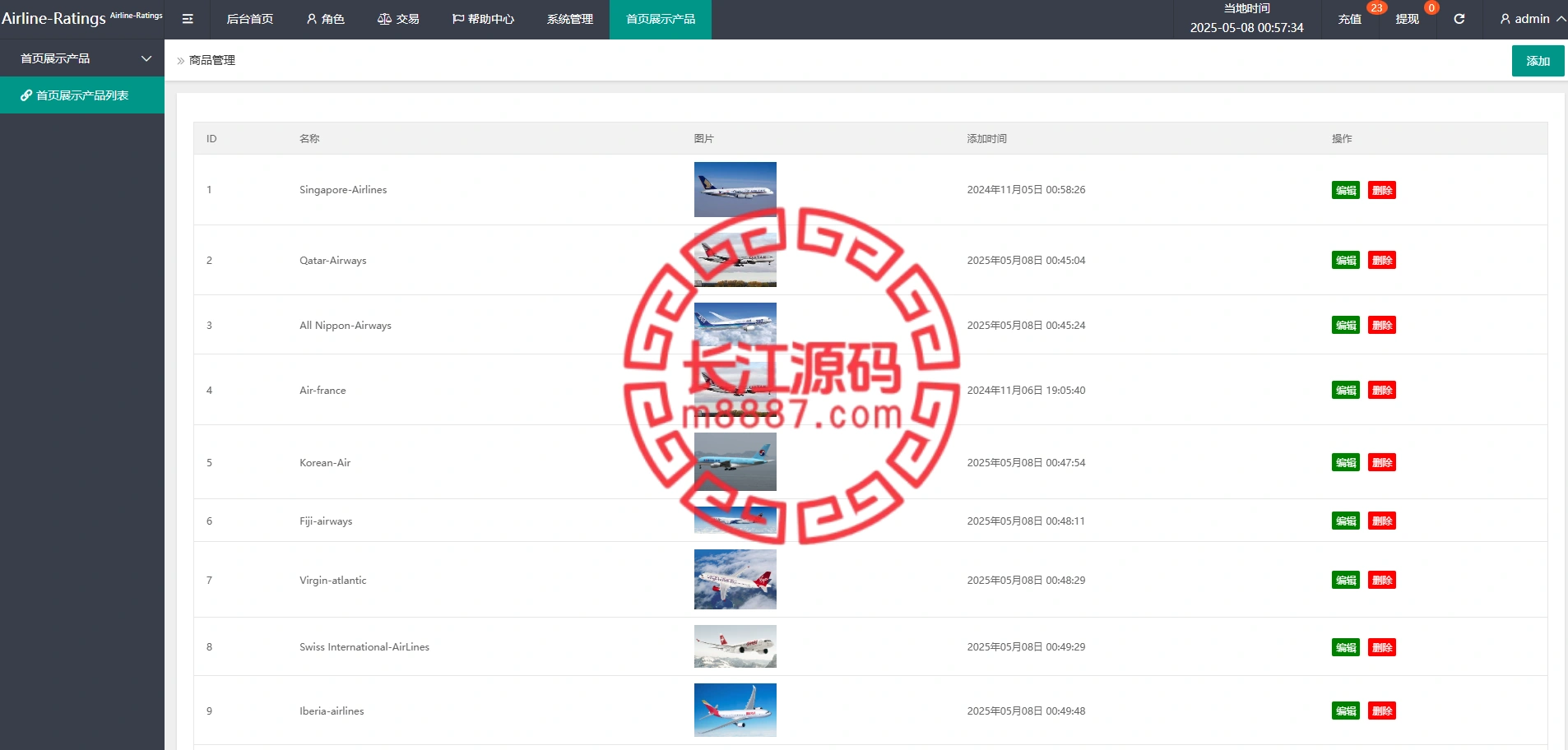Select the name Singapore-Airlines

pos(343,190)
